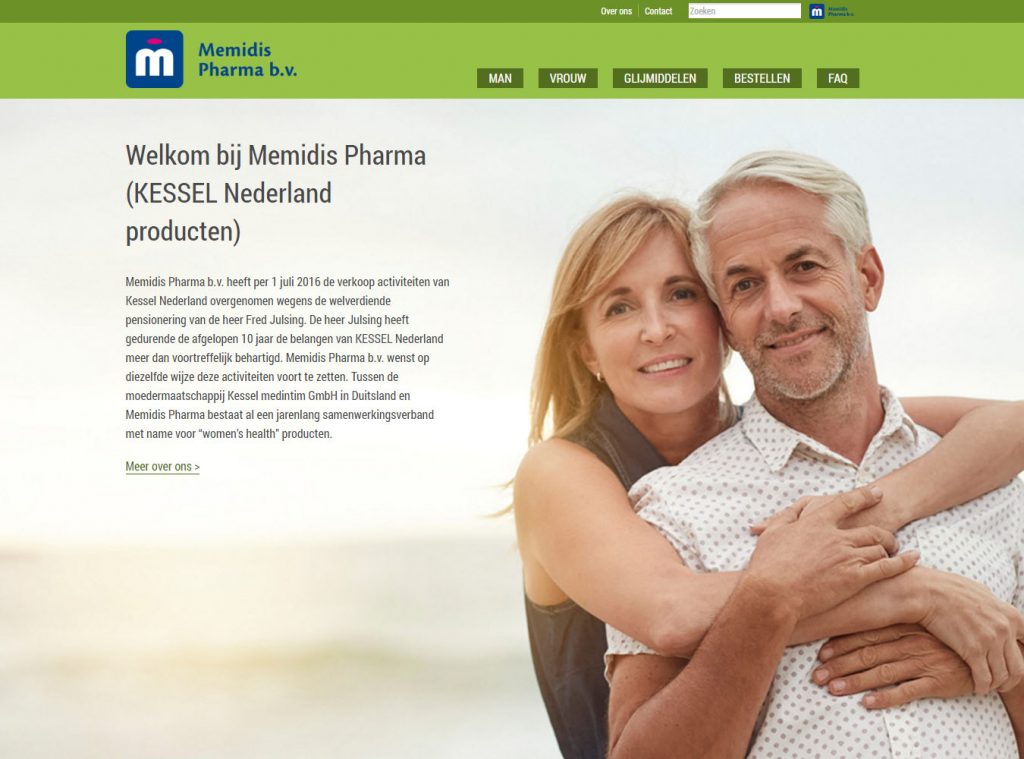Click the introductory paragraph about Kessel Nederland

click(287, 357)
